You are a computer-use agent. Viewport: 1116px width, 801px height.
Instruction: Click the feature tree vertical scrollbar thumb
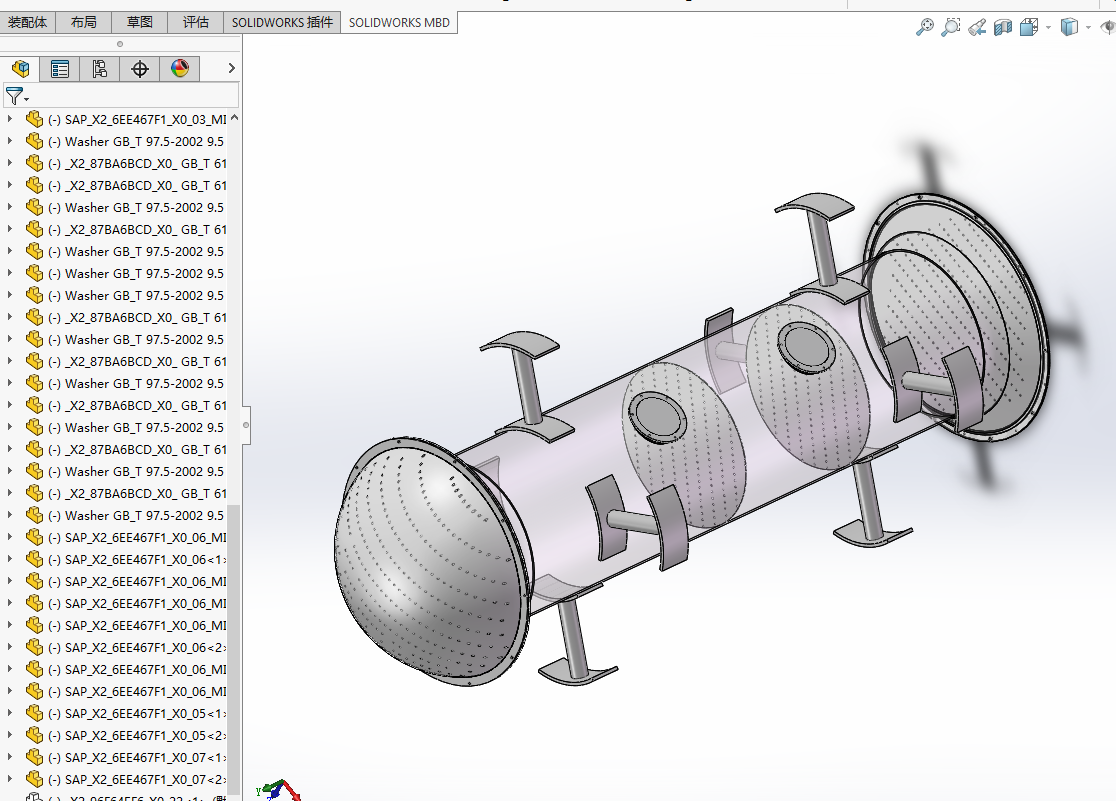(233, 651)
